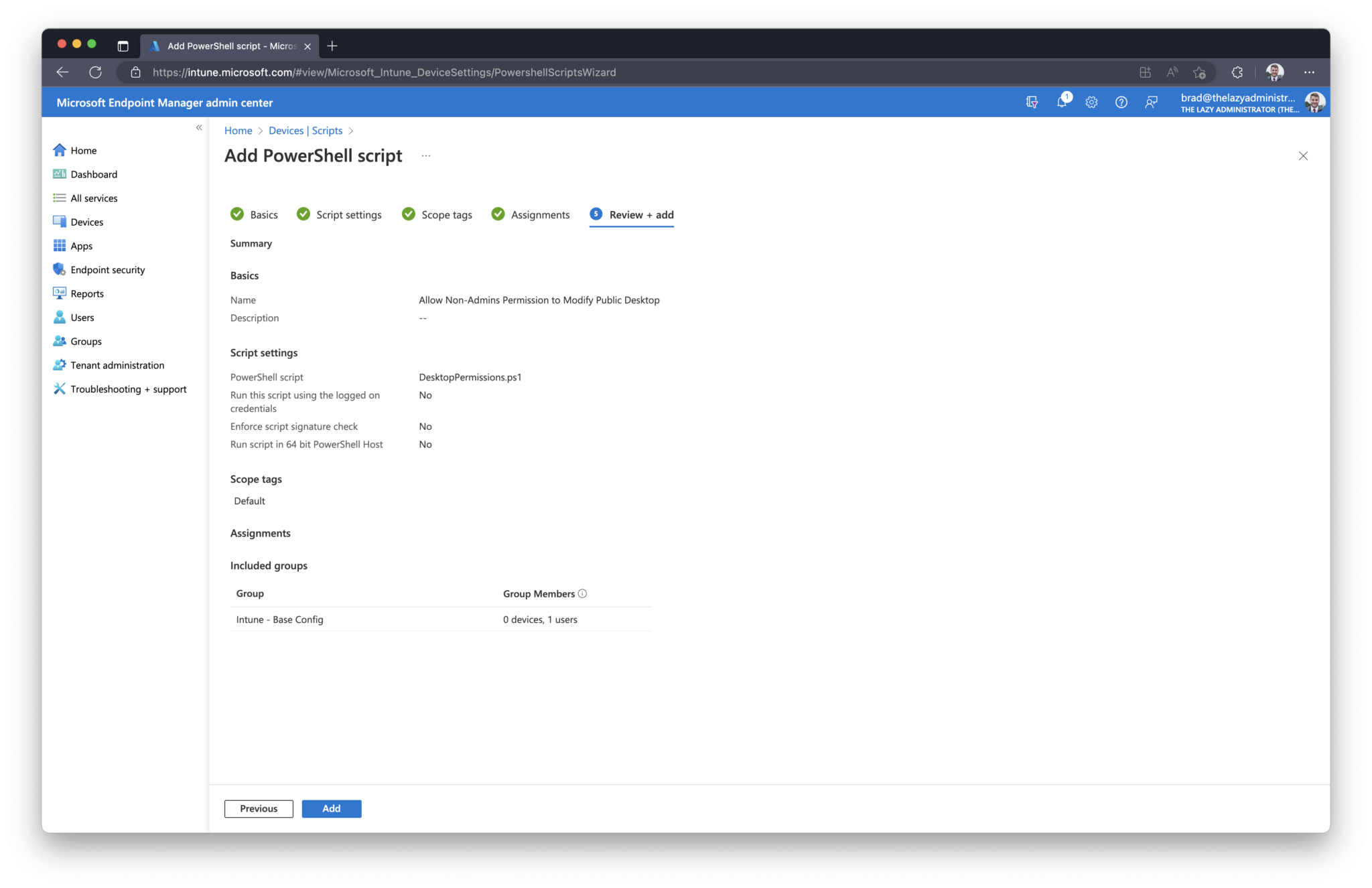Reload the page
The height and width of the screenshot is (888, 1372).
tap(95, 72)
